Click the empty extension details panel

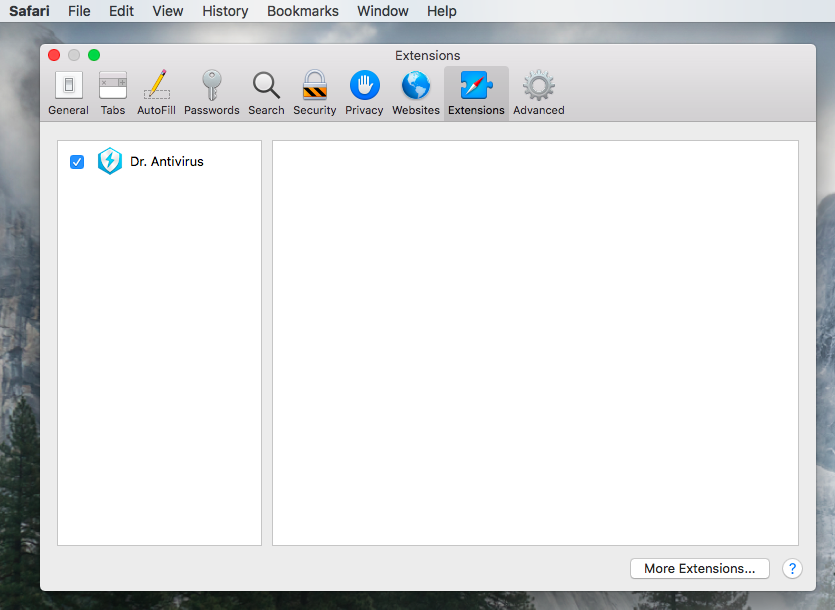tap(535, 343)
